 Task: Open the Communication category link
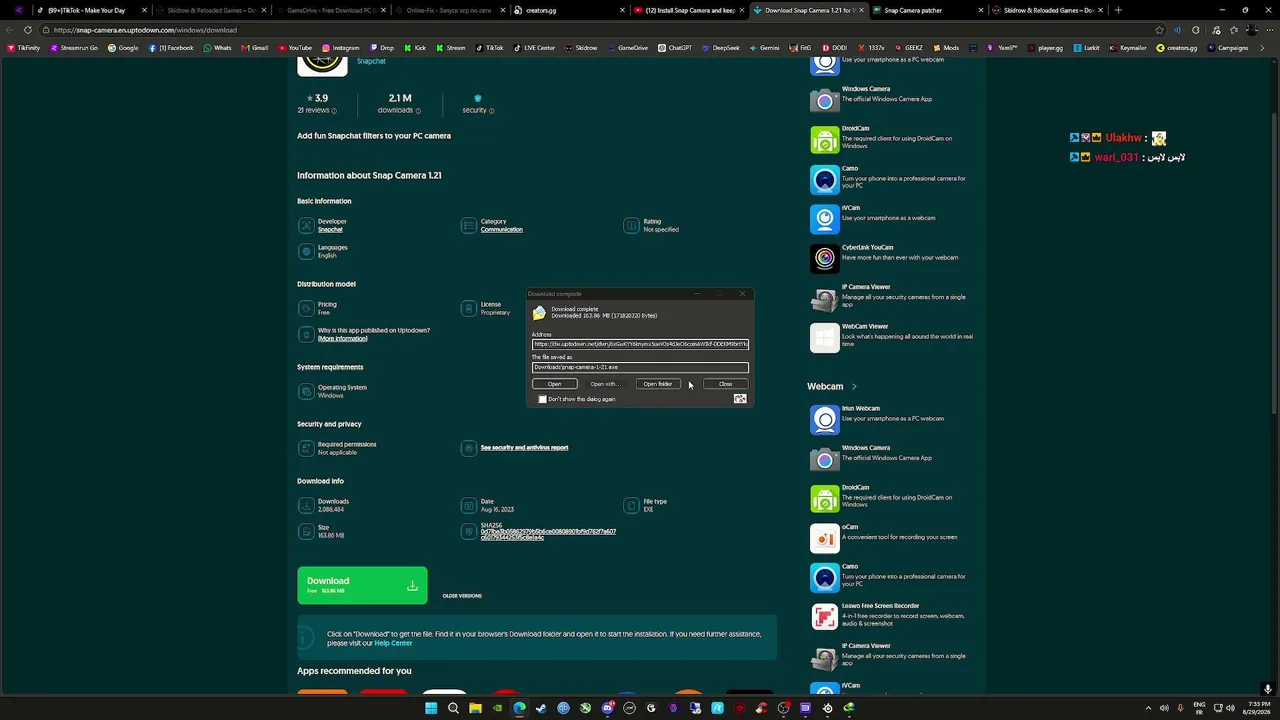501,230
